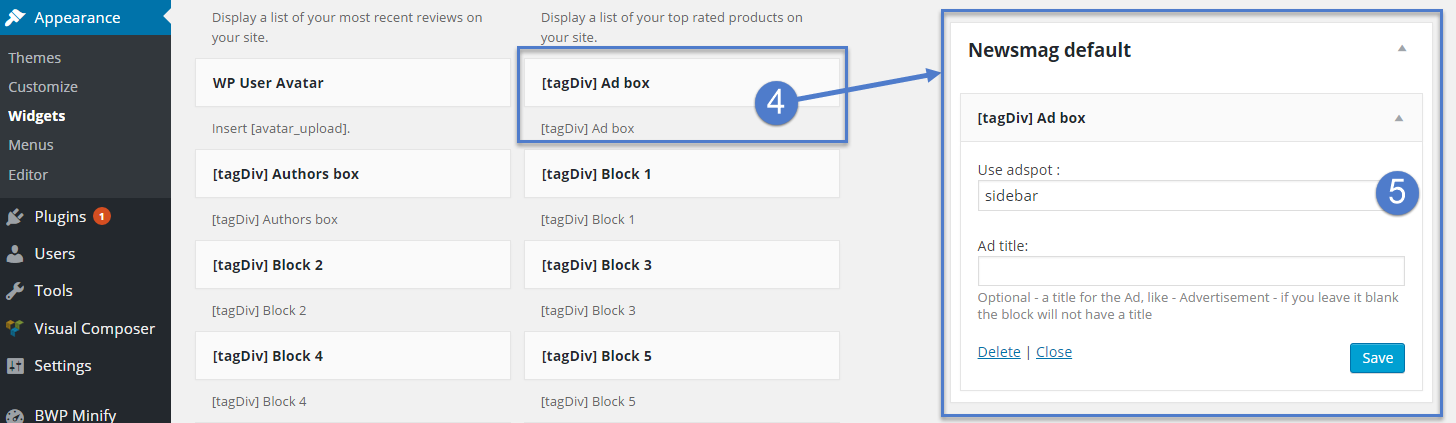Select the [tagDiv] Authors box widget
Viewport: 1456px width, 423px height.
(x=353, y=174)
